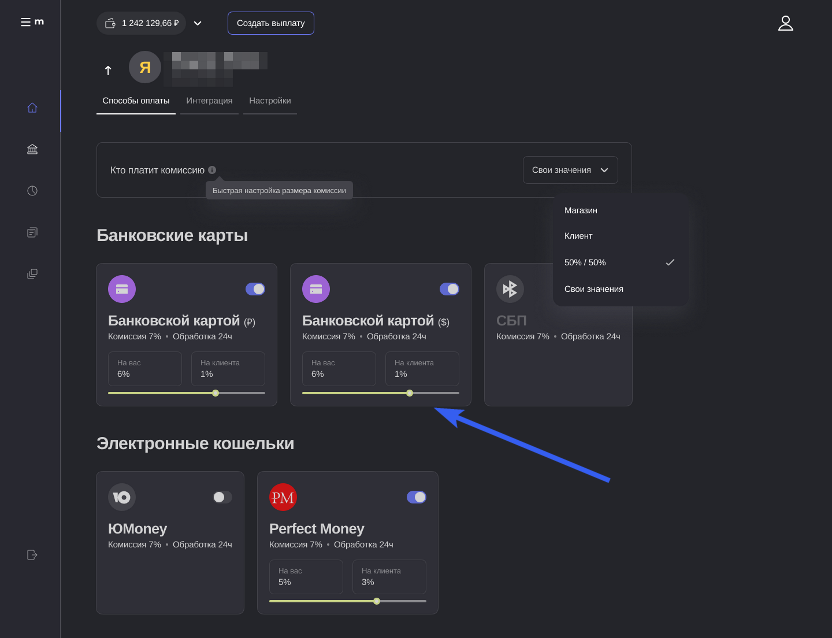This screenshot has width=832, height=638.
Task: Disable the Perfect Money switch
Action: (417, 497)
